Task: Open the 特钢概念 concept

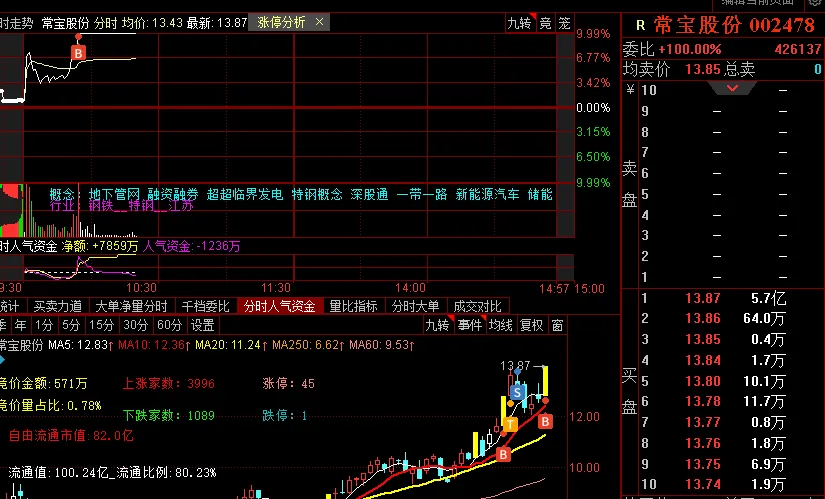Action: 317,194
